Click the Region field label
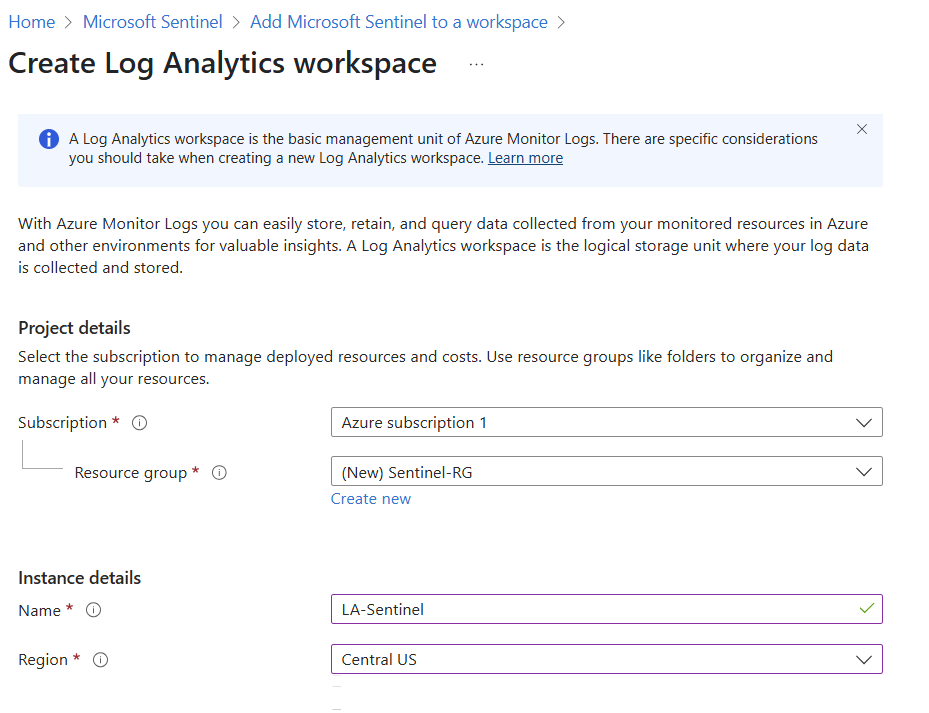The image size is (929, 713). (x=43, y=660)
